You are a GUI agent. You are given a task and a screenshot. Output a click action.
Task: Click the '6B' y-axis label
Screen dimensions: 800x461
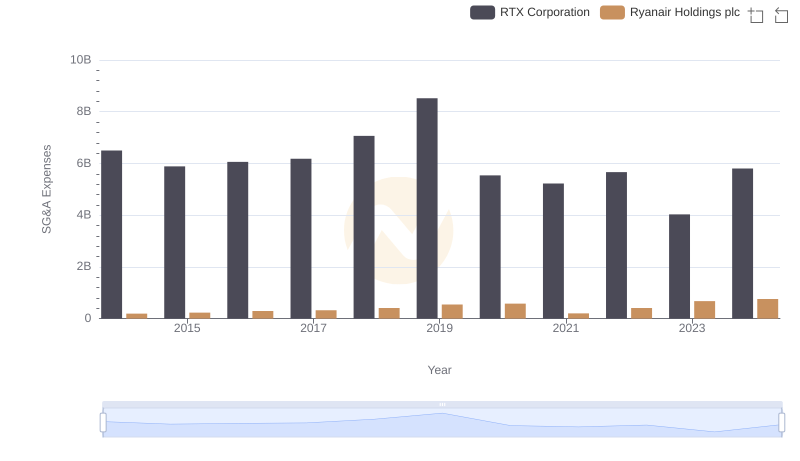coord(84,163)
